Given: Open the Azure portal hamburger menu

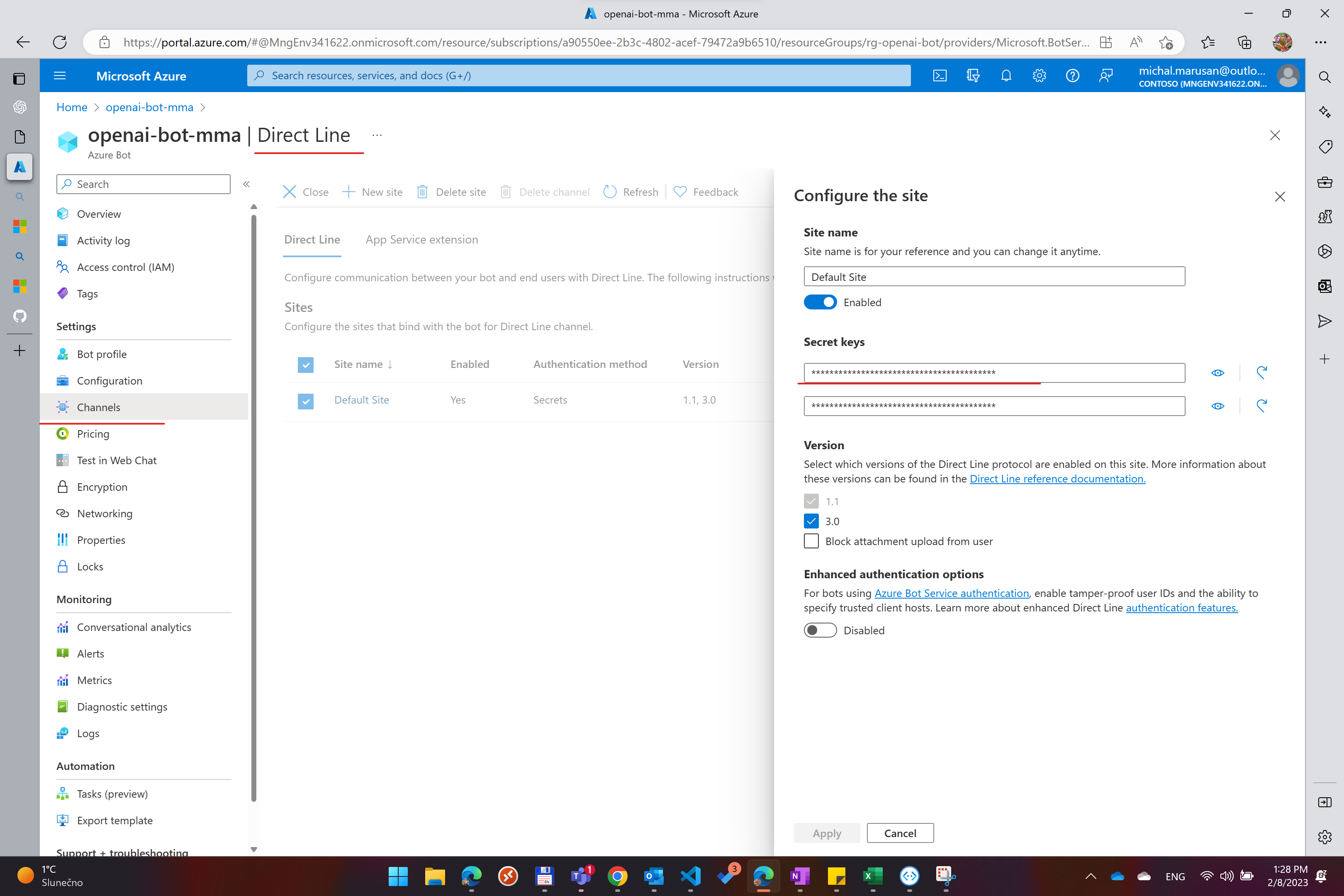Looking at the screenshot, I should [59, 75].
